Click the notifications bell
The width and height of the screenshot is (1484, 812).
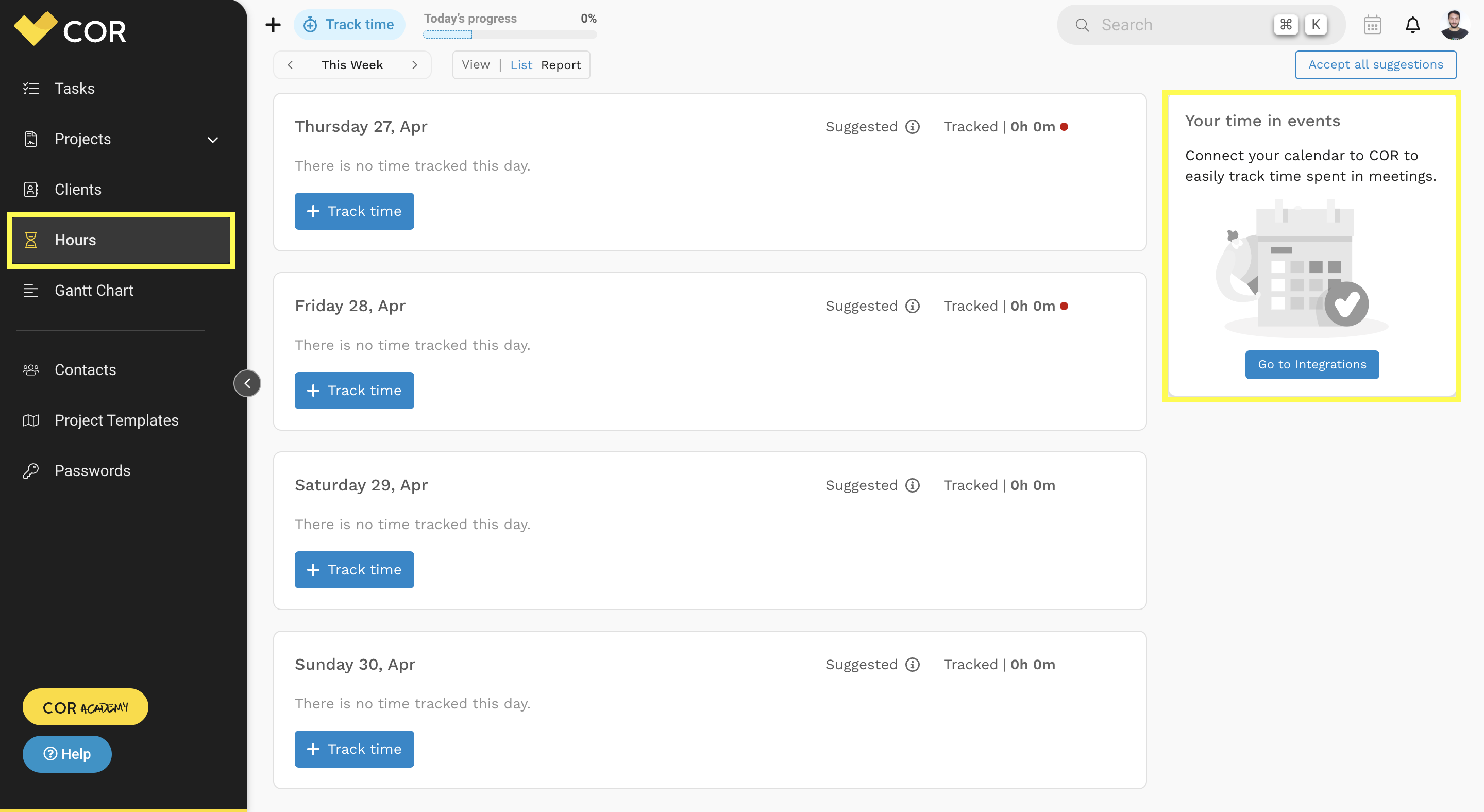(x=1412, y=24)
